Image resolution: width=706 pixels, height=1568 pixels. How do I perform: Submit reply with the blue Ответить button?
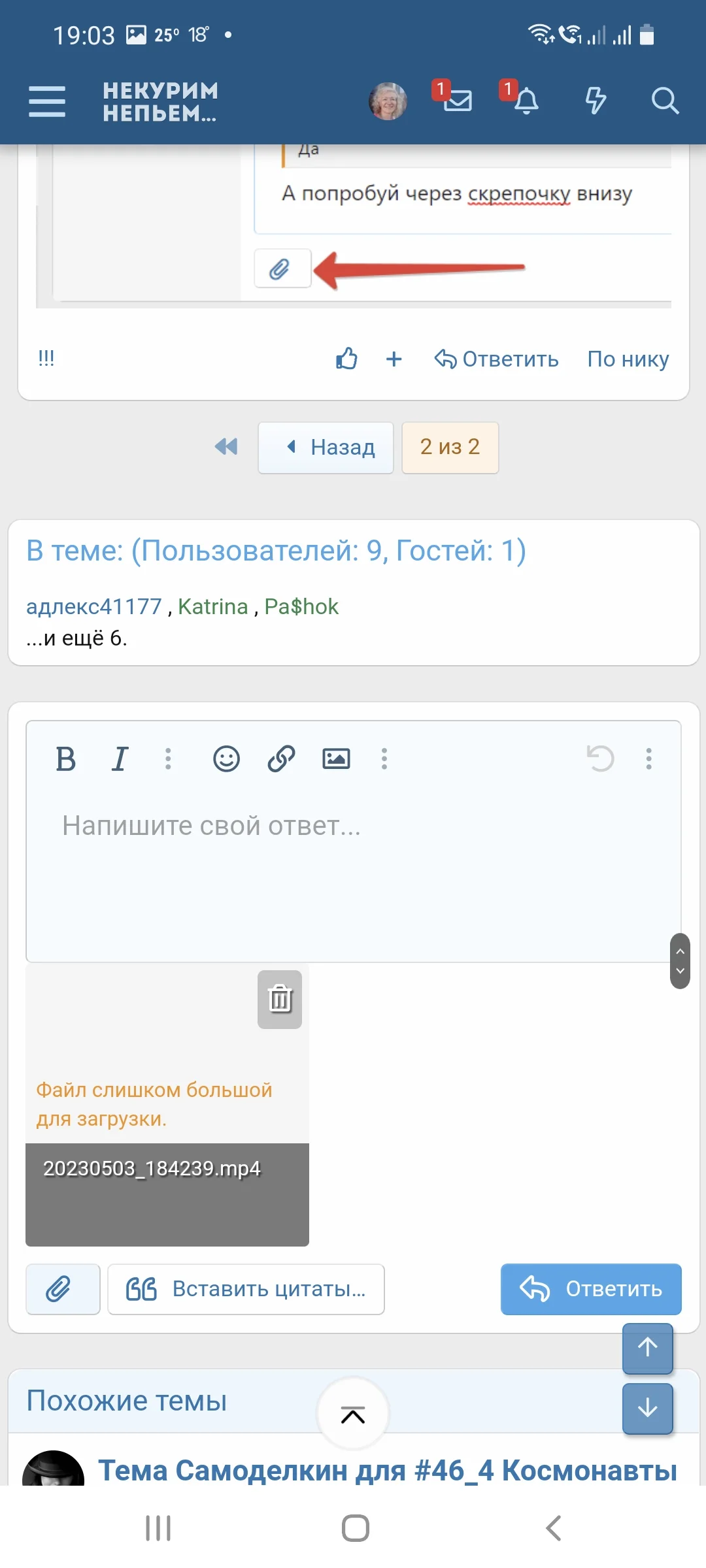[591, 1289]
